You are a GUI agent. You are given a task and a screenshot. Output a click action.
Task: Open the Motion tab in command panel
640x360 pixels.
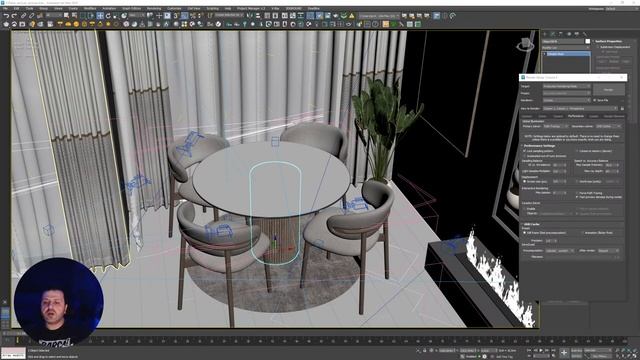coord(569,34)
